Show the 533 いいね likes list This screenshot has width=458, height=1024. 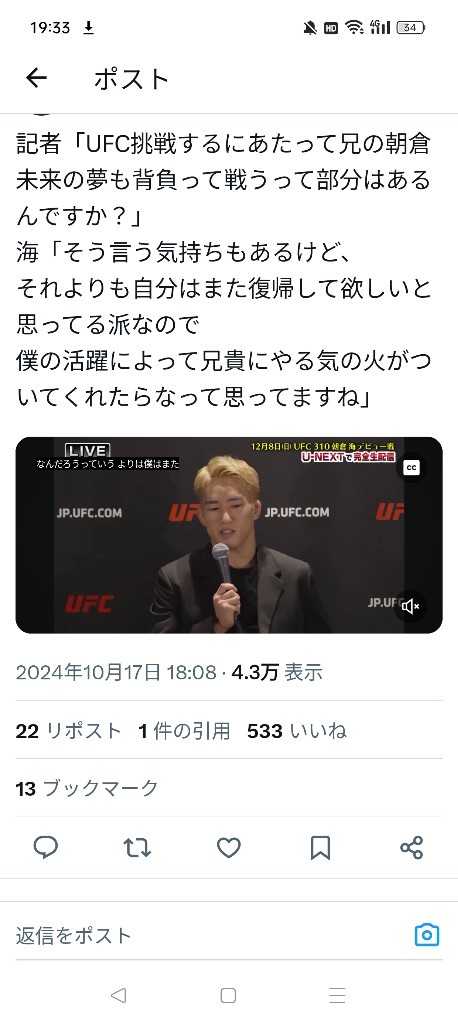point(297,731)
